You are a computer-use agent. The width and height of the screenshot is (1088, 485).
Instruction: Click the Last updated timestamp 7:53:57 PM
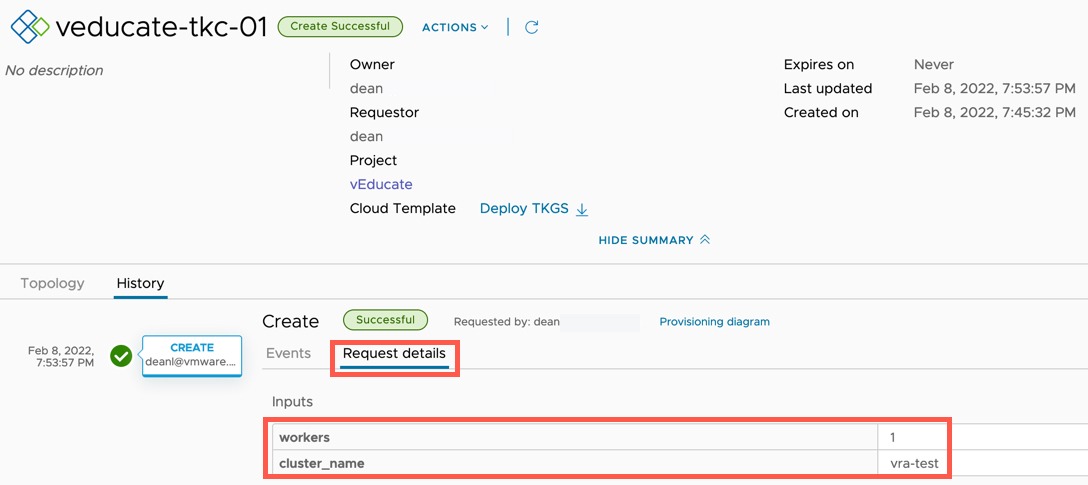coord(995,89)
